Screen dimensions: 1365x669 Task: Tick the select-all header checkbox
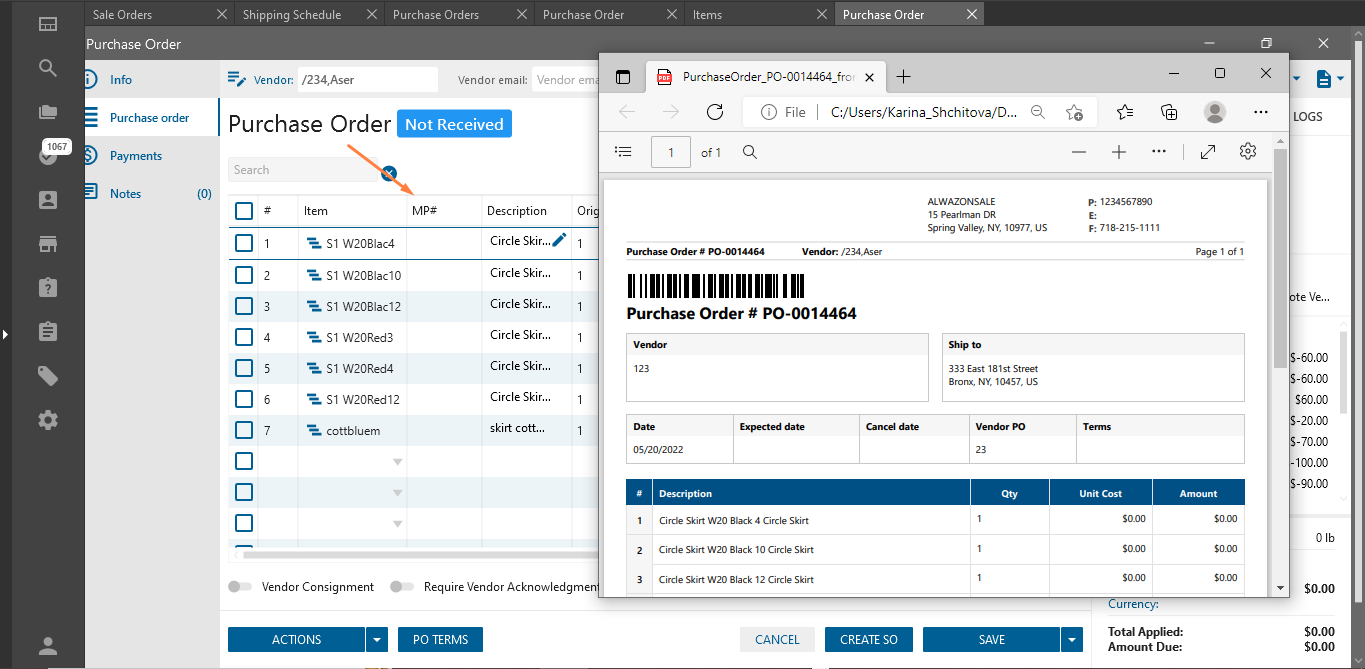244,211
